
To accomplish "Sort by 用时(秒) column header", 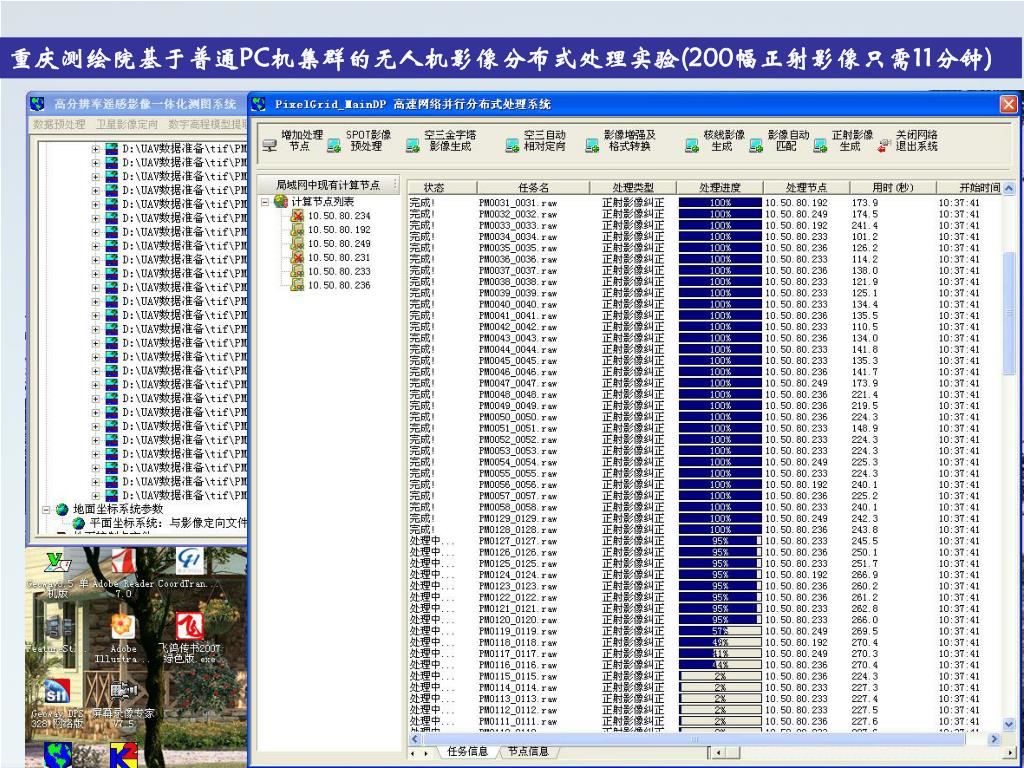I will click(893, 187).
